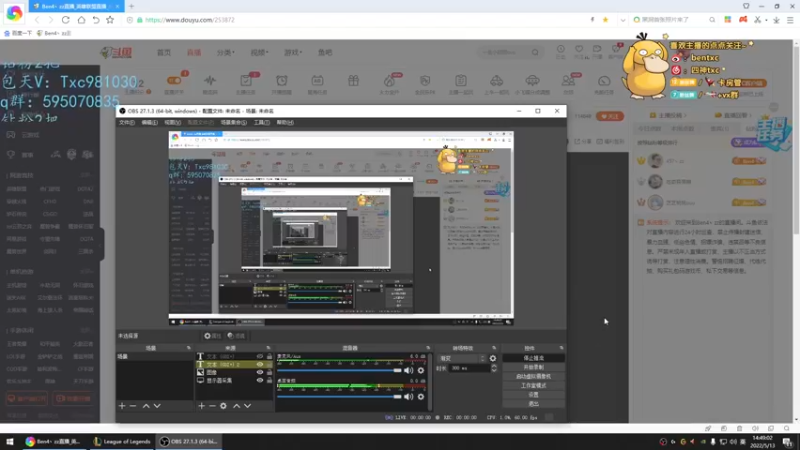Toggle lock on 显示器采集 source

pos(269,380)
